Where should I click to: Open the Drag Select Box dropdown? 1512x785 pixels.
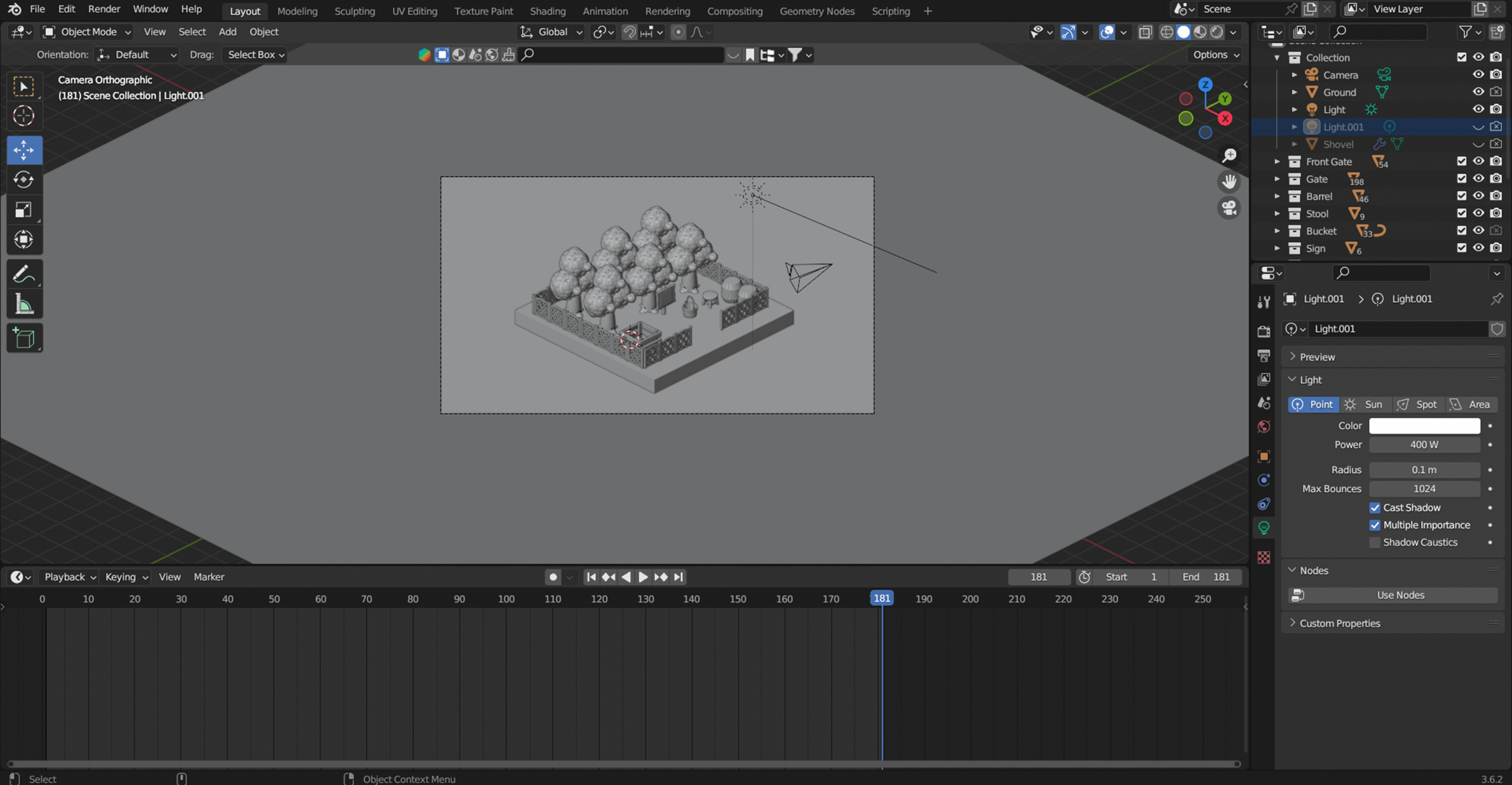pos(255,54)
